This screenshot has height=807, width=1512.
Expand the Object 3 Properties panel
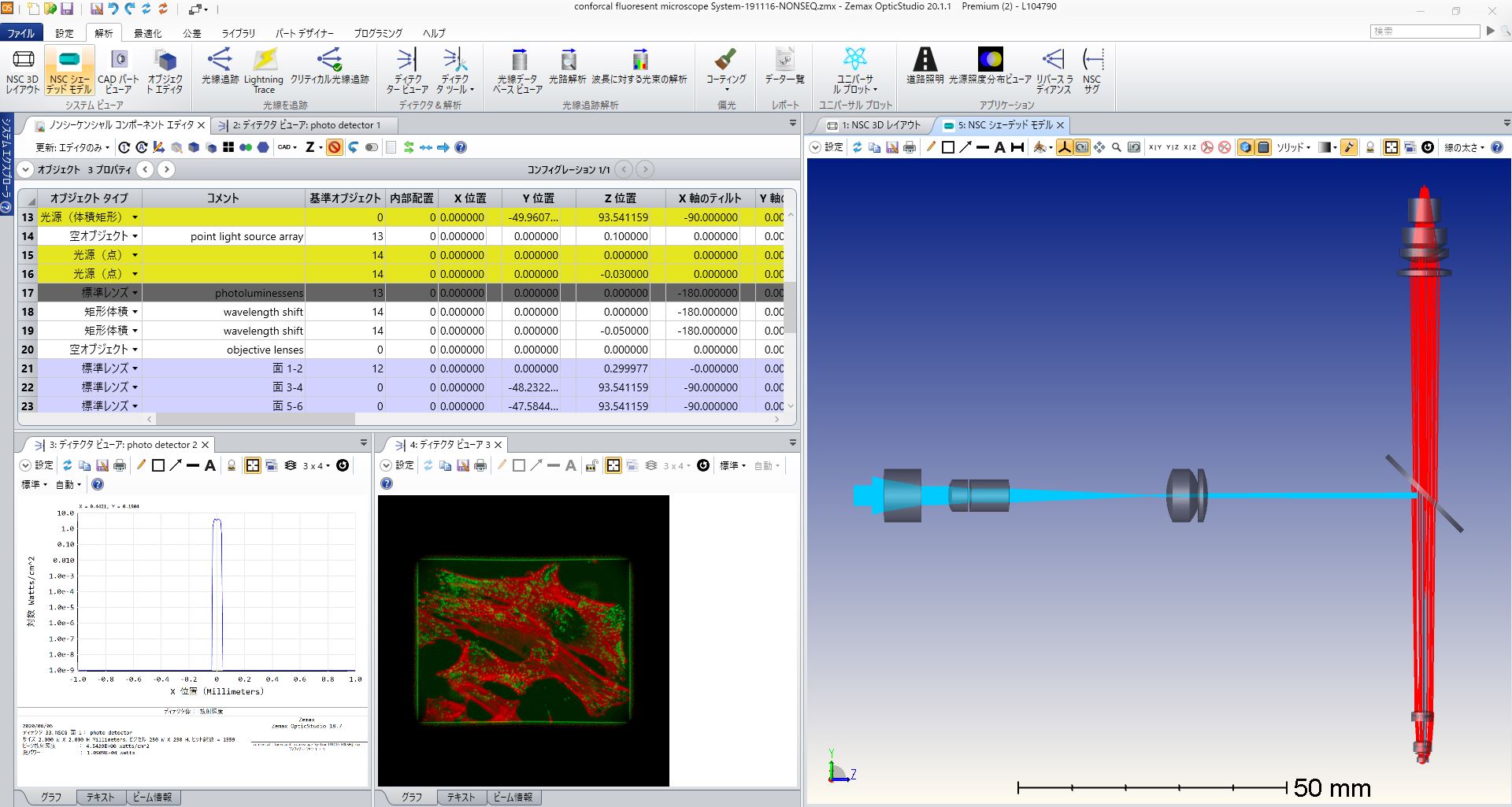click(25, 169)
